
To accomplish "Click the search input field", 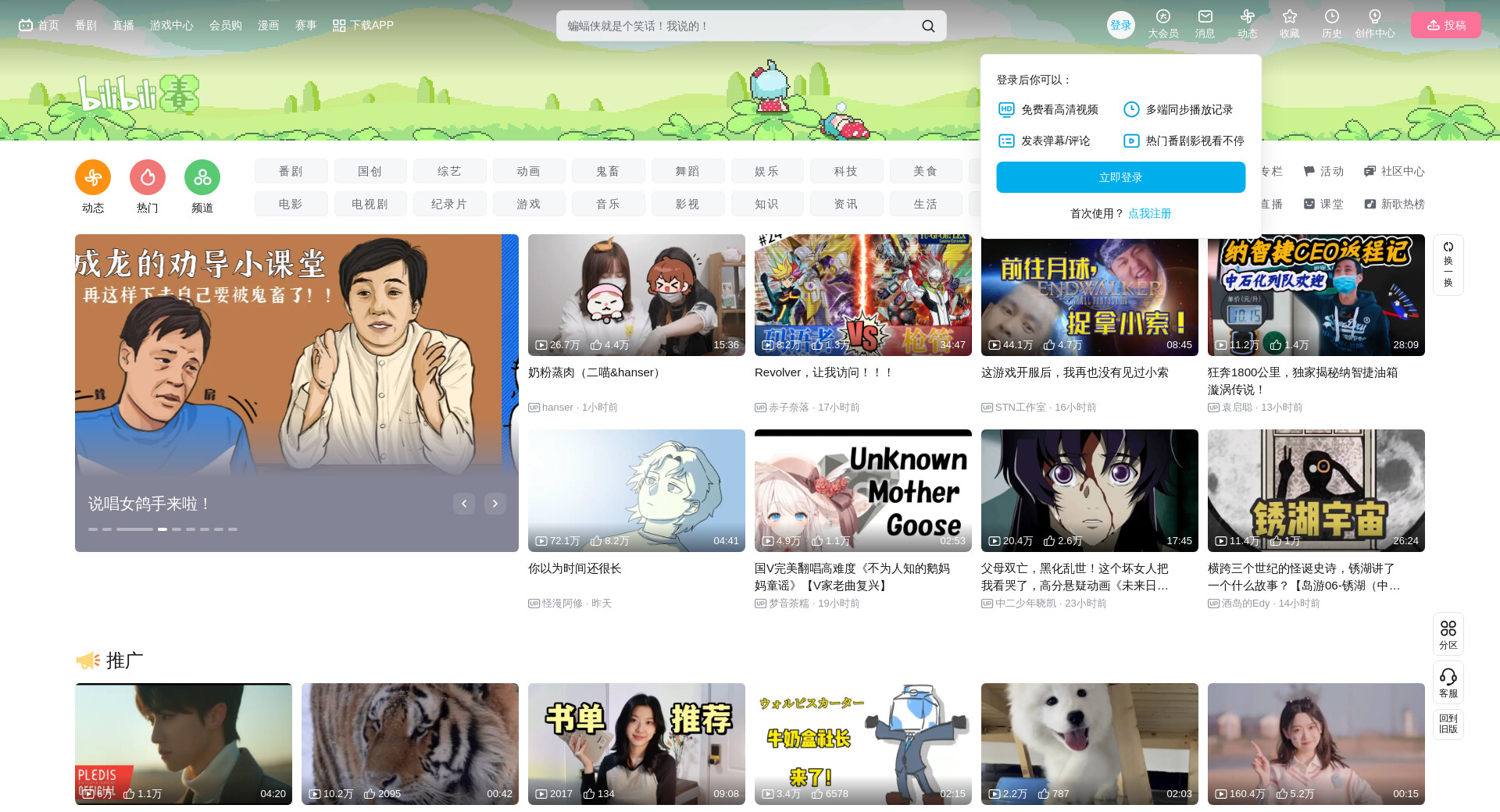I will tap(738, 26).
